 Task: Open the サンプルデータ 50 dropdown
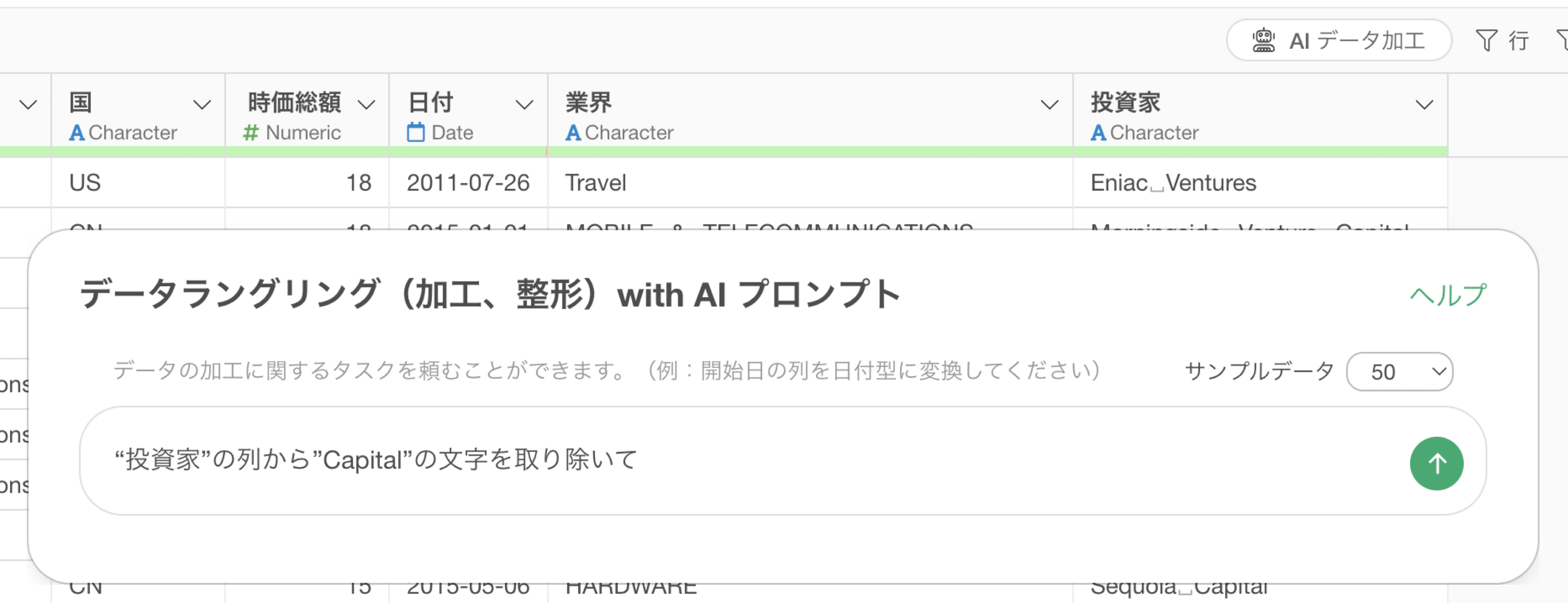[1400, 372]
